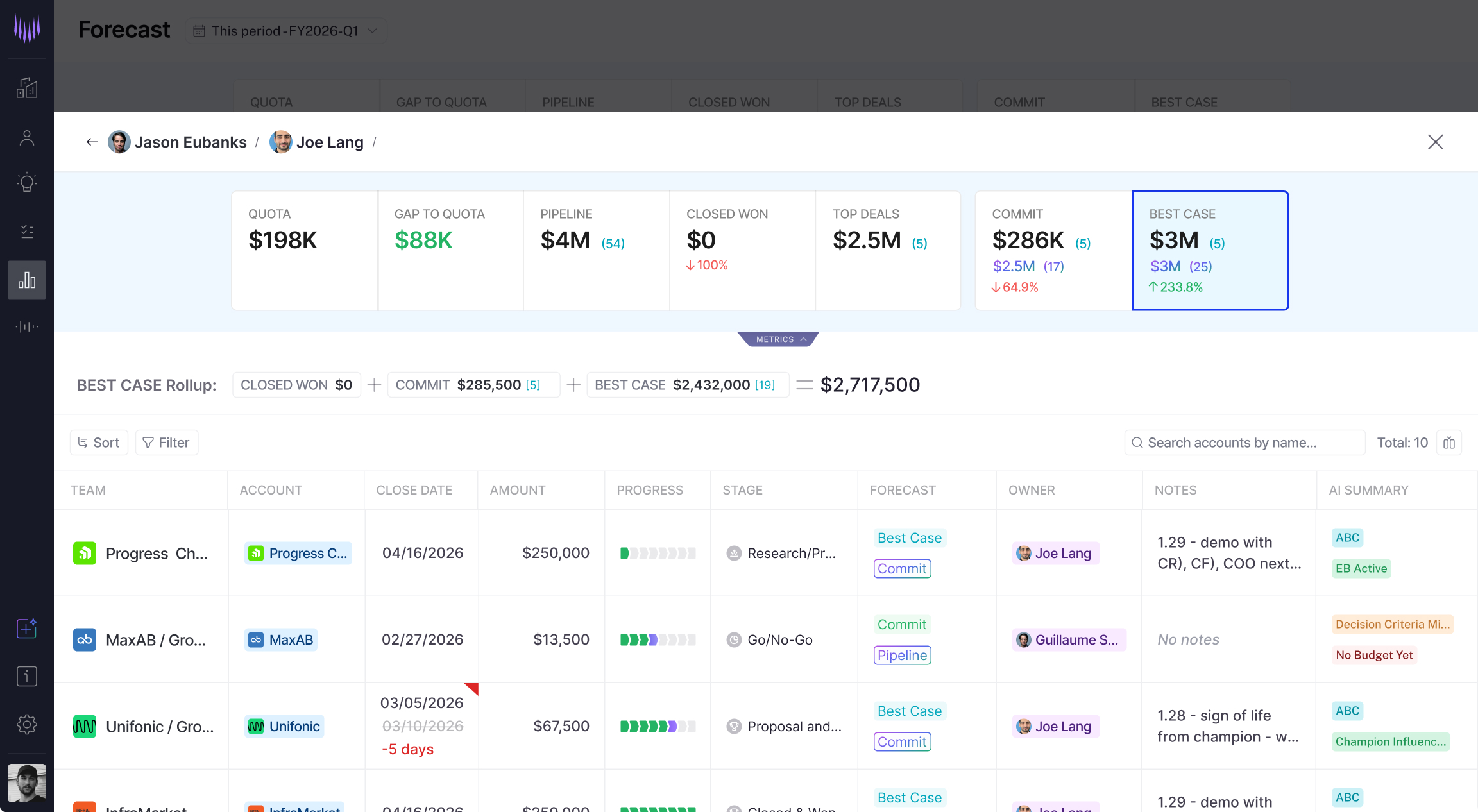This screenshot has width=1478, height=812.
Task: Click the Unifonic progress bar
Action: 658,727
